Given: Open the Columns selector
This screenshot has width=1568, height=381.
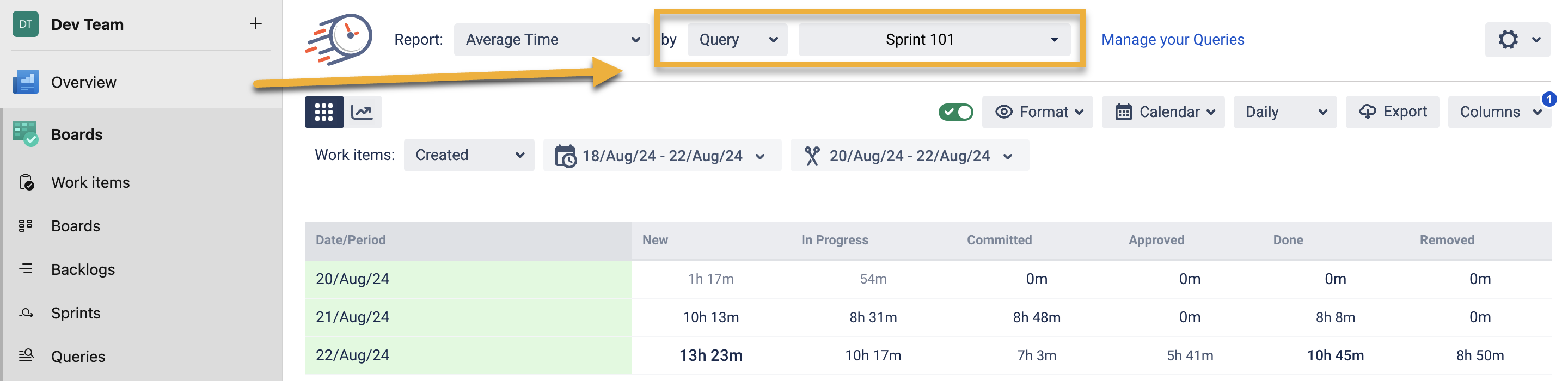Looking at the screenshot, I should [1499, 112].
